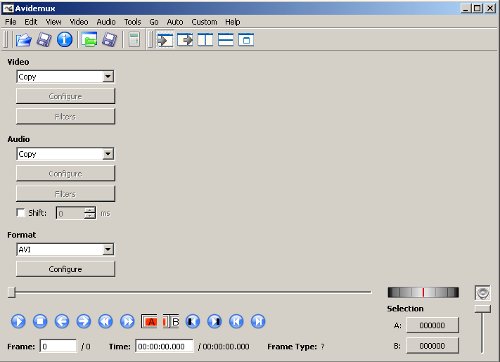
Task: Open a video file using the folder icon
Action: [x=24, y=40]
